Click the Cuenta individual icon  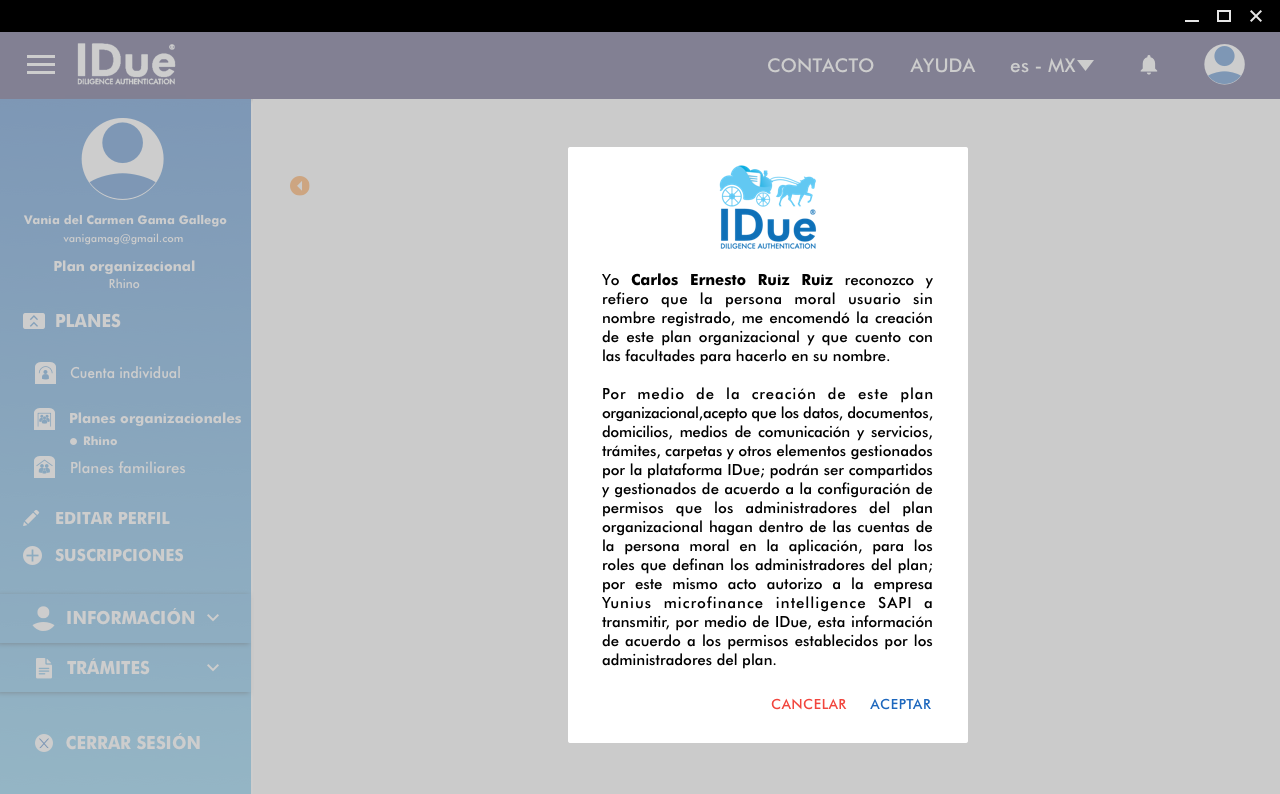45,373
